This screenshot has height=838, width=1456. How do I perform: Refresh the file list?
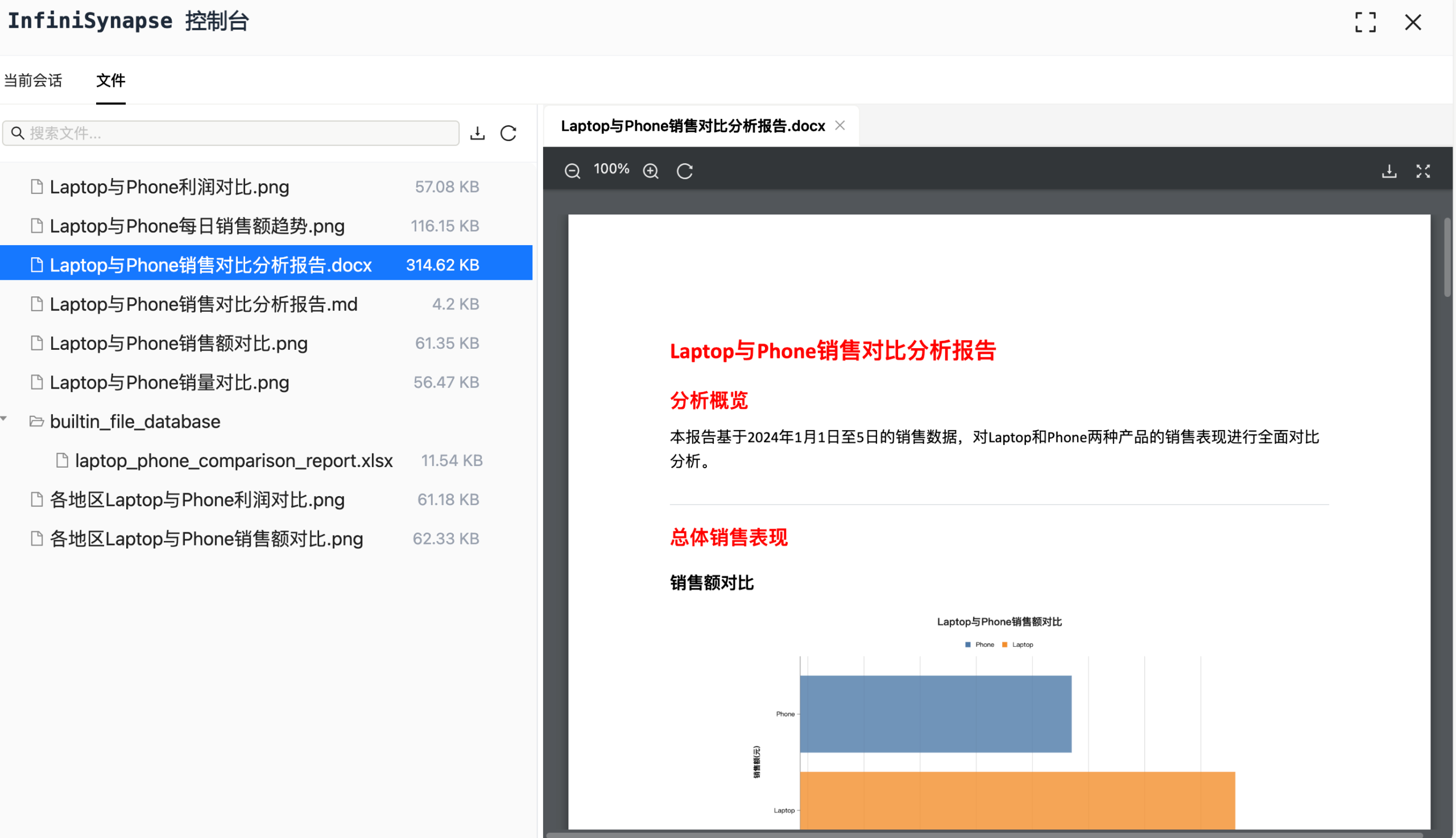(x=508, y=133)
